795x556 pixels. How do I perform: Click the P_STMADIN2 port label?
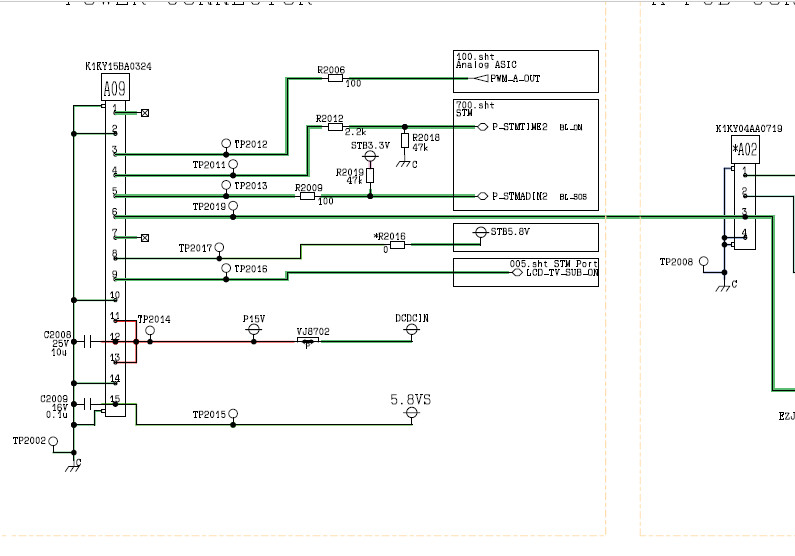click(x=520, y=196)
